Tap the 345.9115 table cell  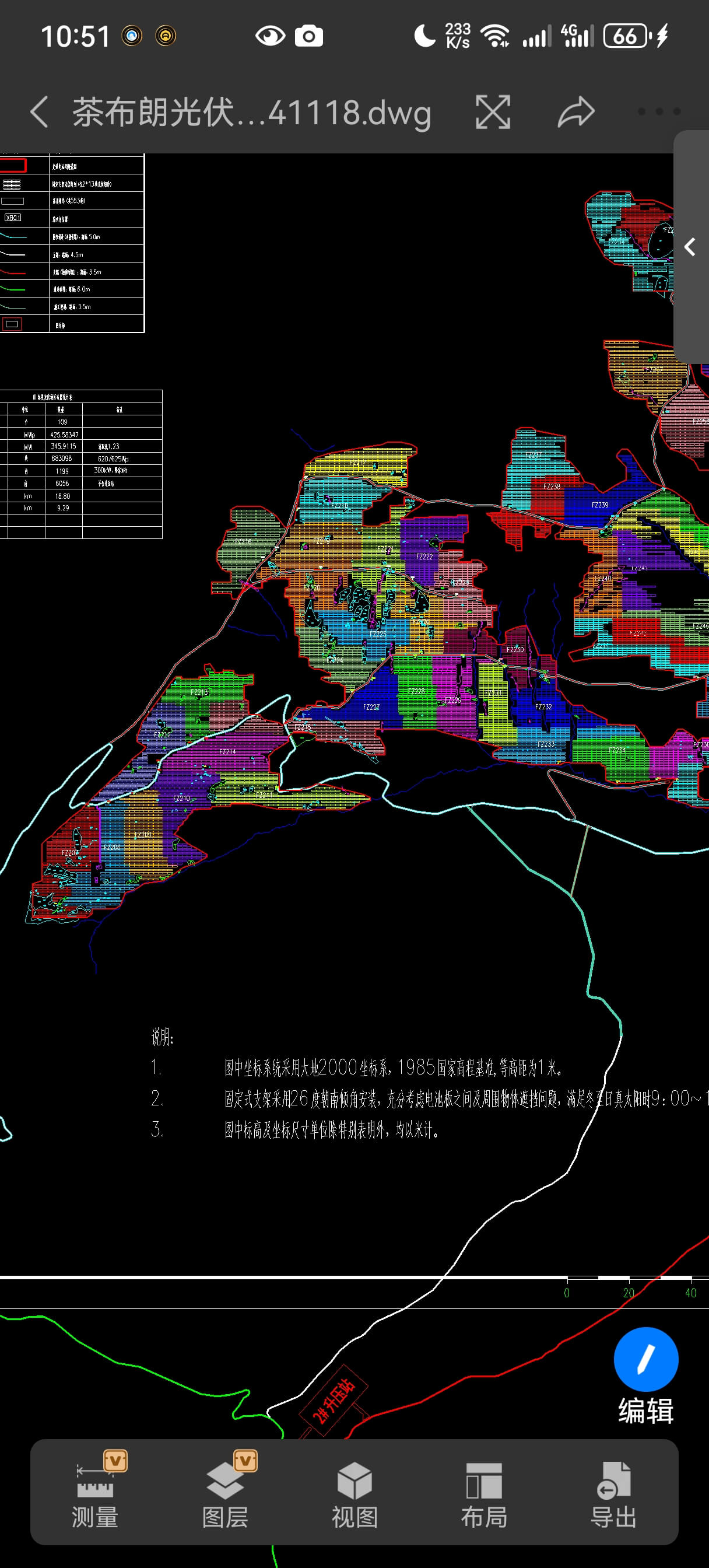(64, 446)
